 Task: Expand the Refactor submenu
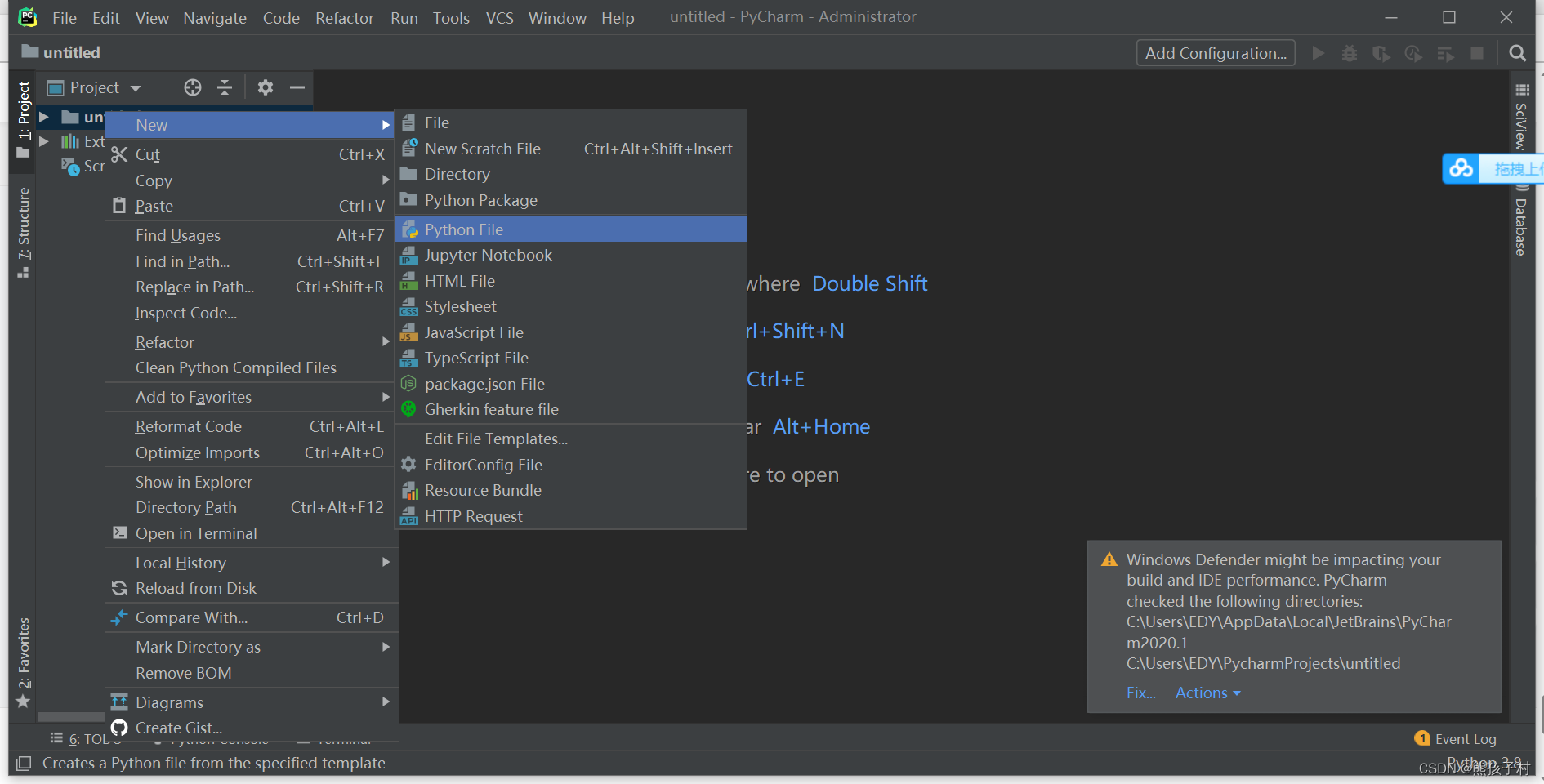pyautogui.click(x=252, y=342)
